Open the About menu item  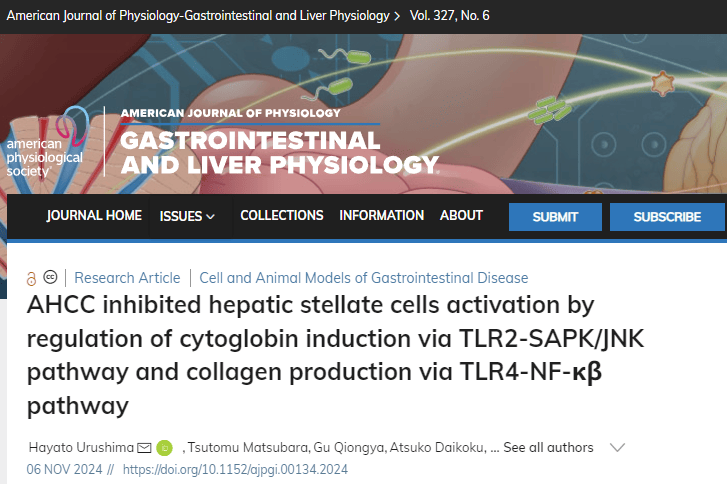tap(461, 216)
